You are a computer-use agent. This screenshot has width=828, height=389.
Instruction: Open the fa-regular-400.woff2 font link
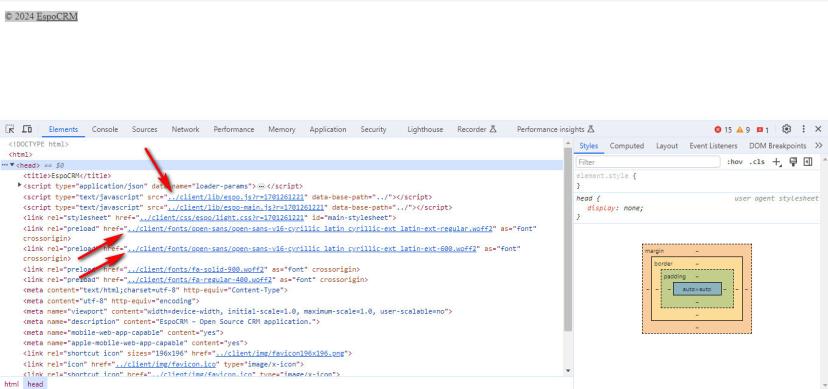[x=200, y=280]
